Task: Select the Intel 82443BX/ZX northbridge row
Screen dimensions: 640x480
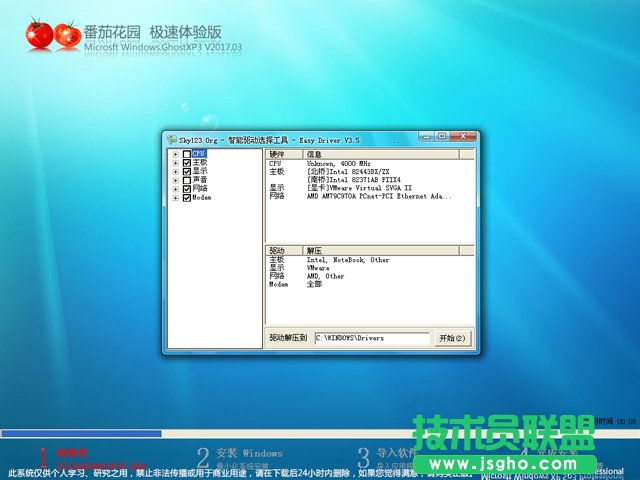Action: [370, 171]
